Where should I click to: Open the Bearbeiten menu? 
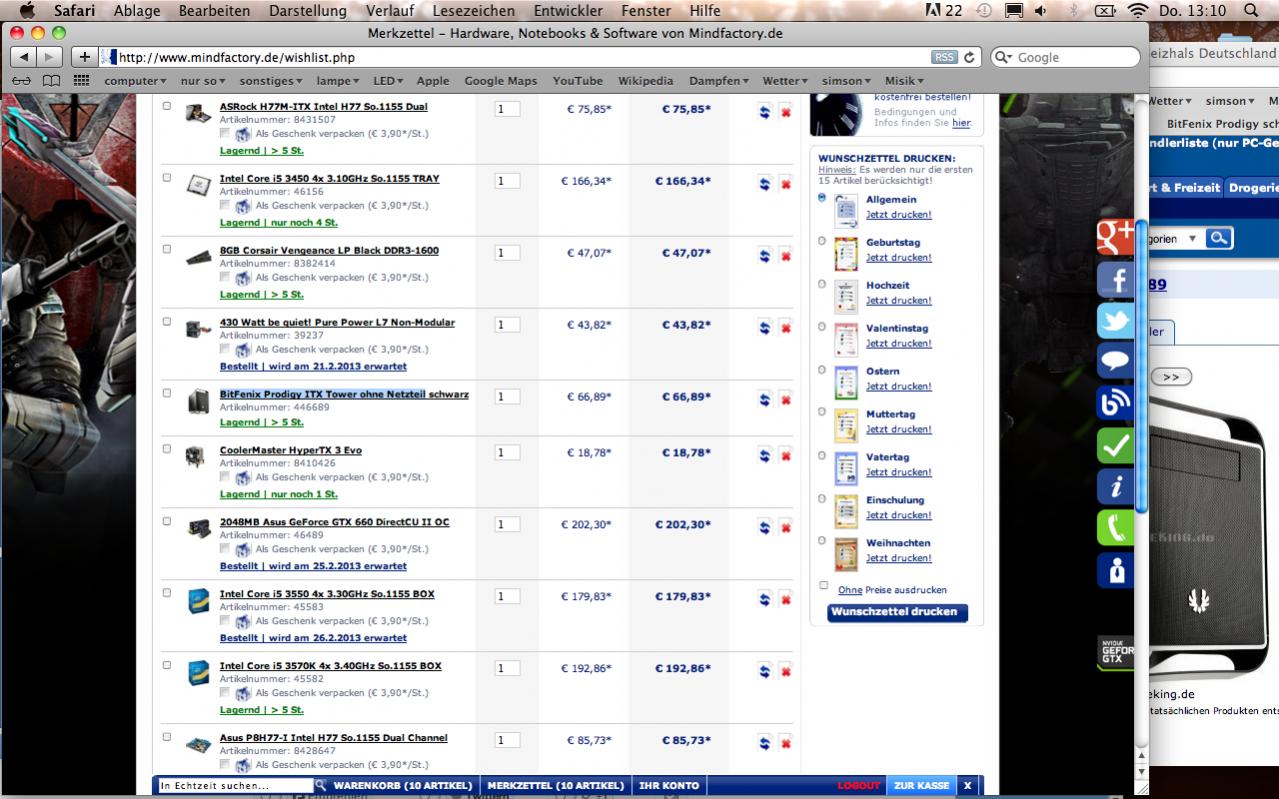click(214, 10)
